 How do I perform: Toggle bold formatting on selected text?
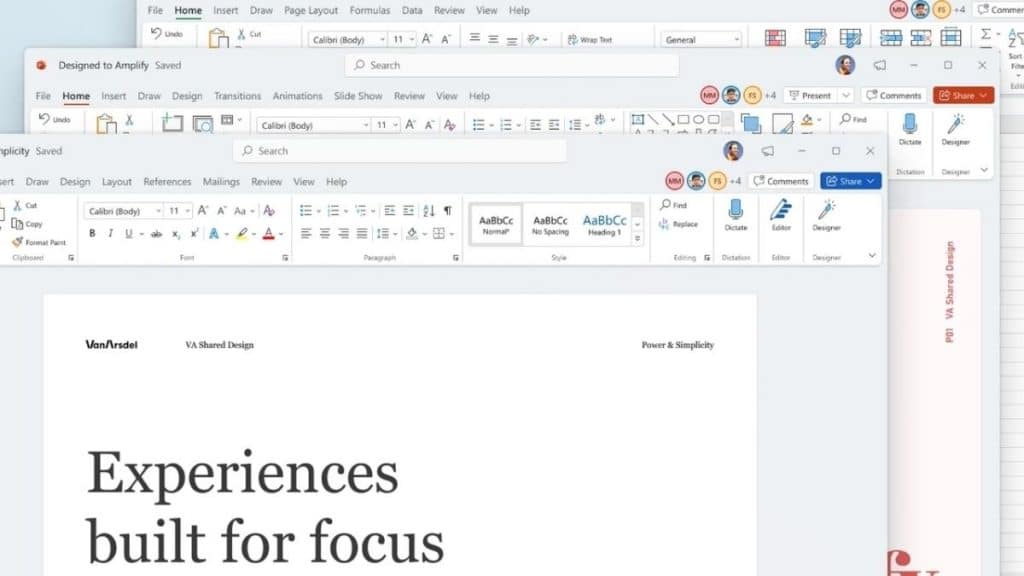coord(92,233)
